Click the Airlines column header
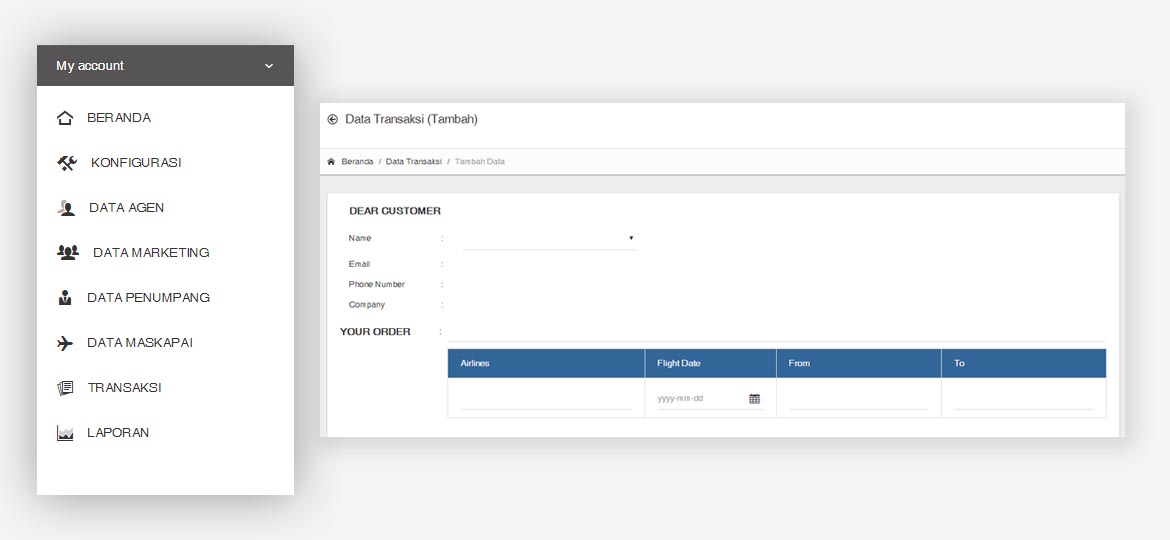Image resolution: width=1170 pixels, height=540 pixels. pos(546,363)
